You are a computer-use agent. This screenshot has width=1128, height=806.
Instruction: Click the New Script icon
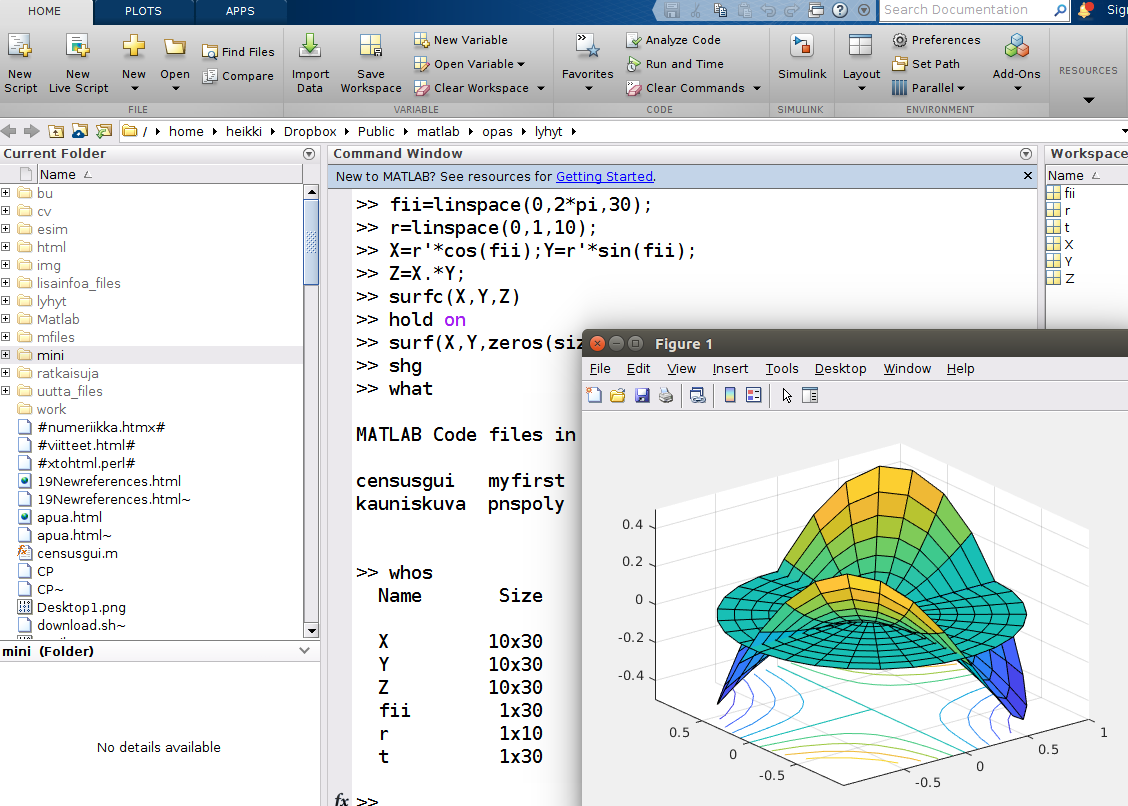(20, 48)
